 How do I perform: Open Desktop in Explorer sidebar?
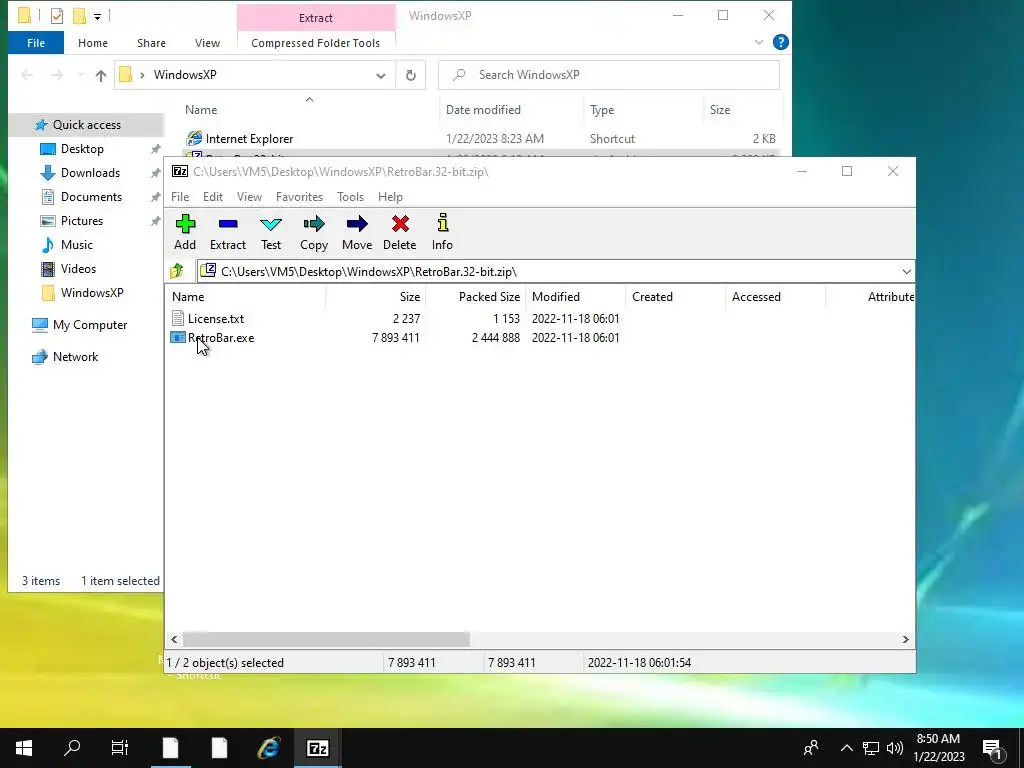point(82,149)
